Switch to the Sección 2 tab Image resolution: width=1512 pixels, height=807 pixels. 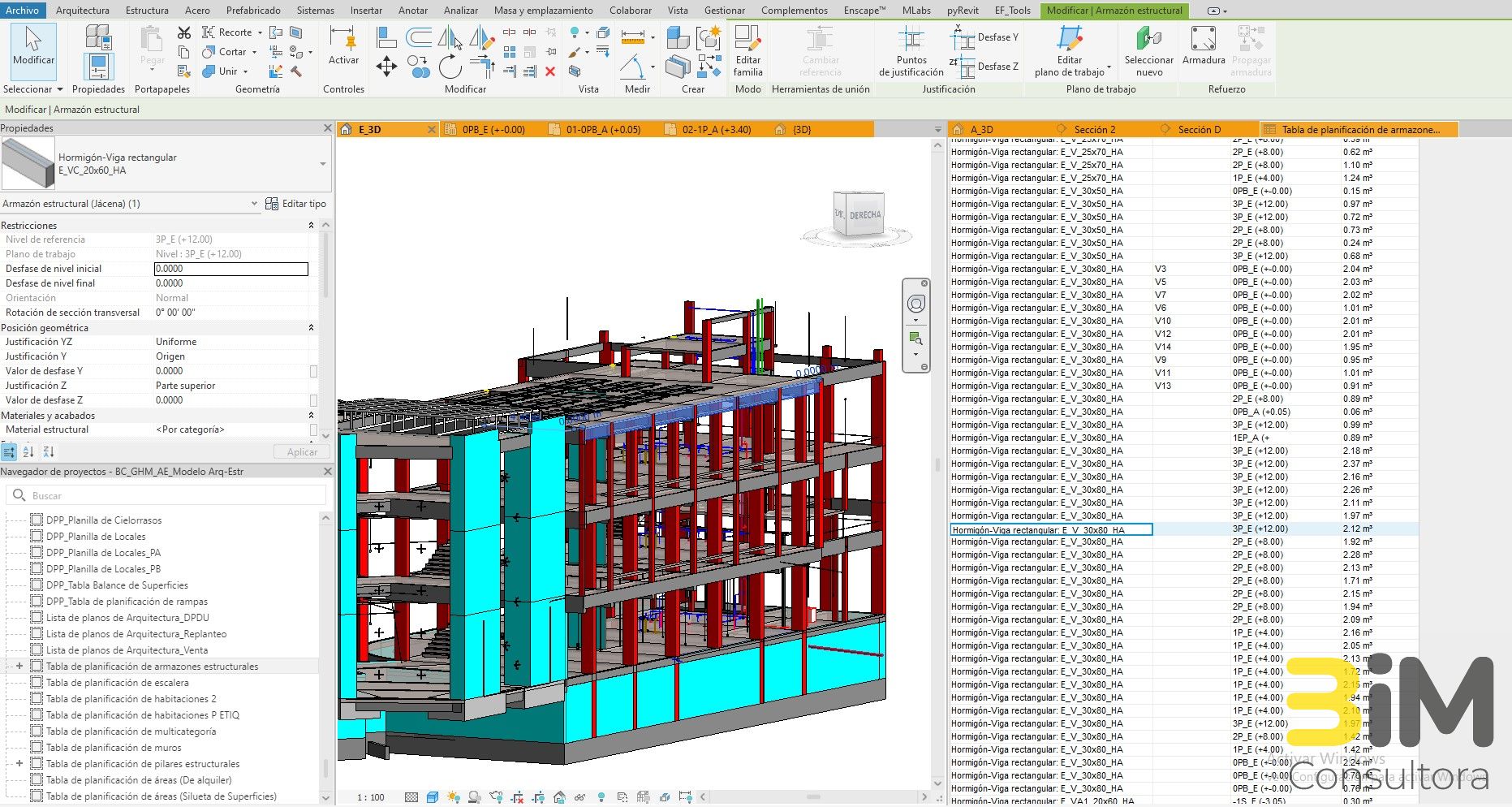(1093, 128)
